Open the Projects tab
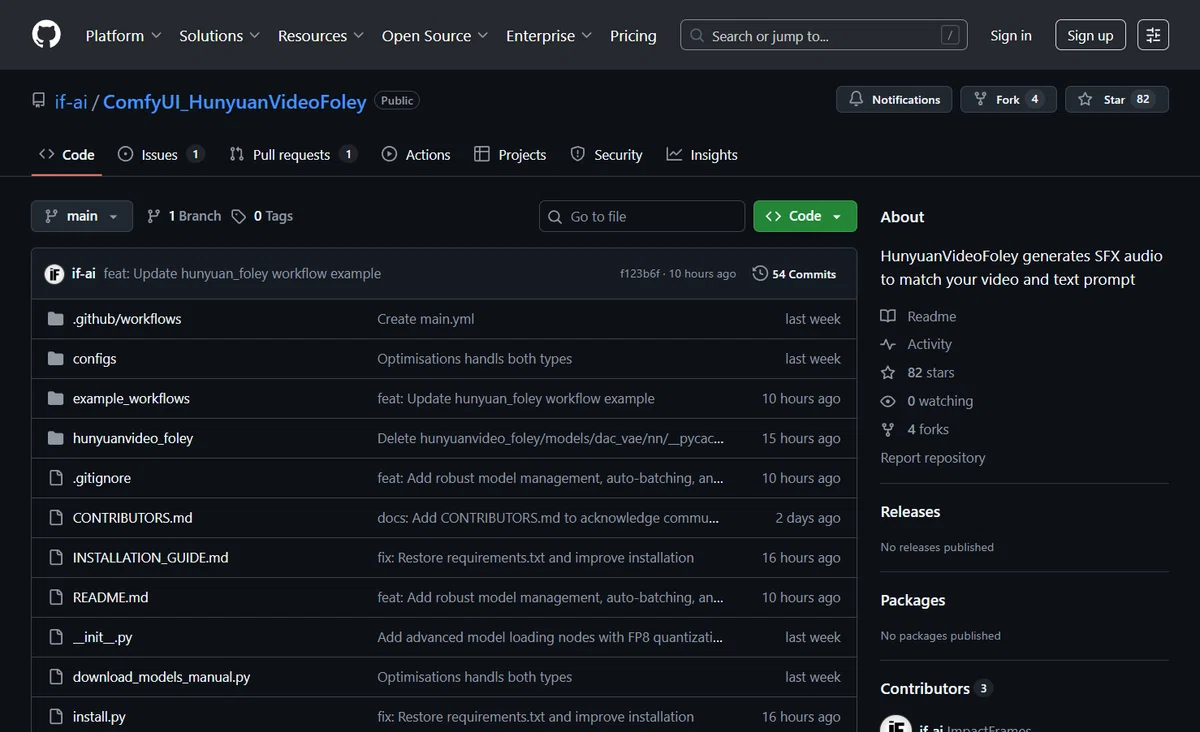 [510, 155]
